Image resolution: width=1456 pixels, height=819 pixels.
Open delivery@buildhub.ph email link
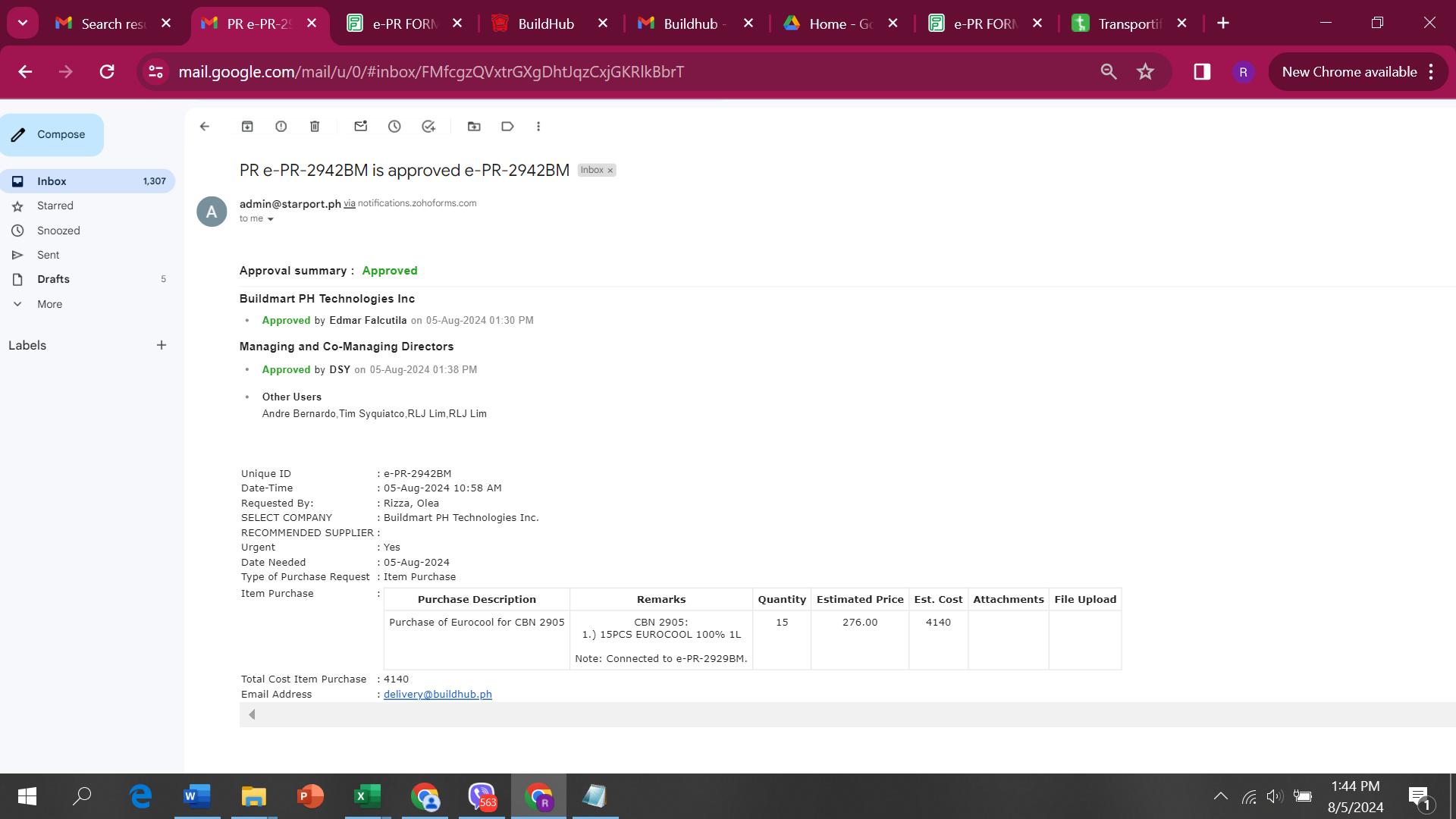[x=438, y=695]
